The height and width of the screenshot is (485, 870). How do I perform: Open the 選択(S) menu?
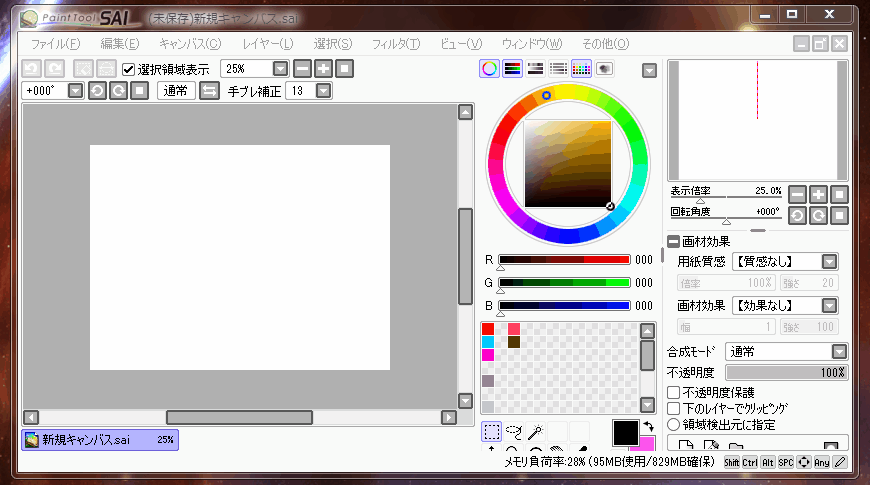tap(333, 44)
